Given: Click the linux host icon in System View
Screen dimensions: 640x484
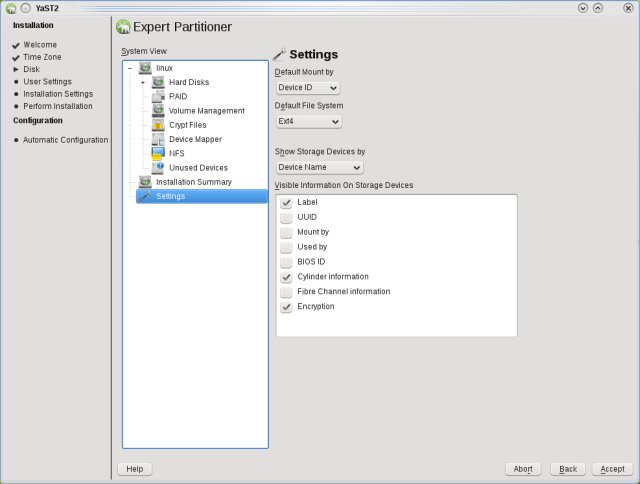Looking at the screenshot, I should 145,68.
